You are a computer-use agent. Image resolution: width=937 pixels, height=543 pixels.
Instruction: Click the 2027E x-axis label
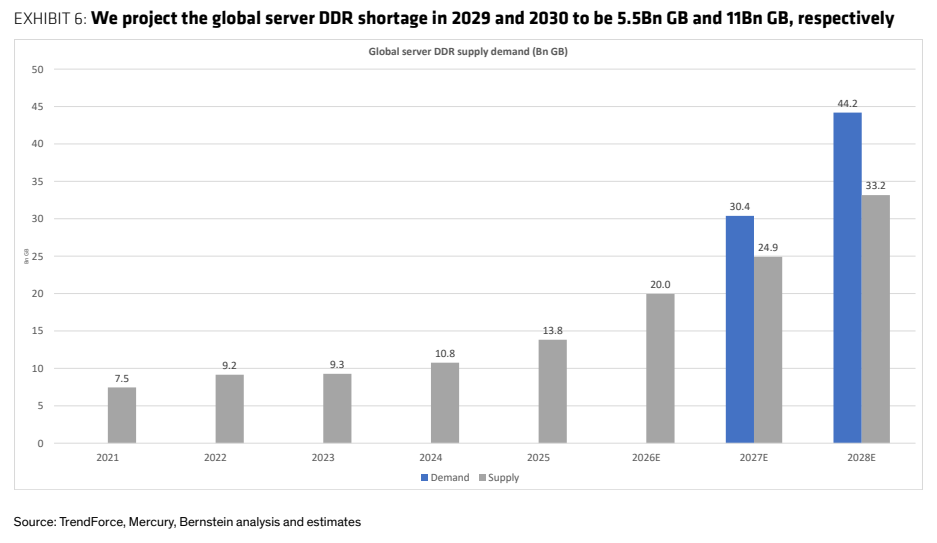pyautogui.click(x=754, y=458)
